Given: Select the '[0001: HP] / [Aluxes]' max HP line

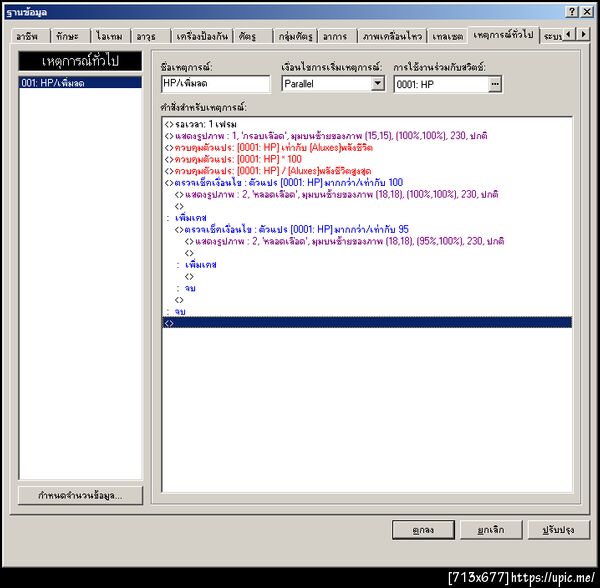Looking at the screenshot, I should click(367, 171).
